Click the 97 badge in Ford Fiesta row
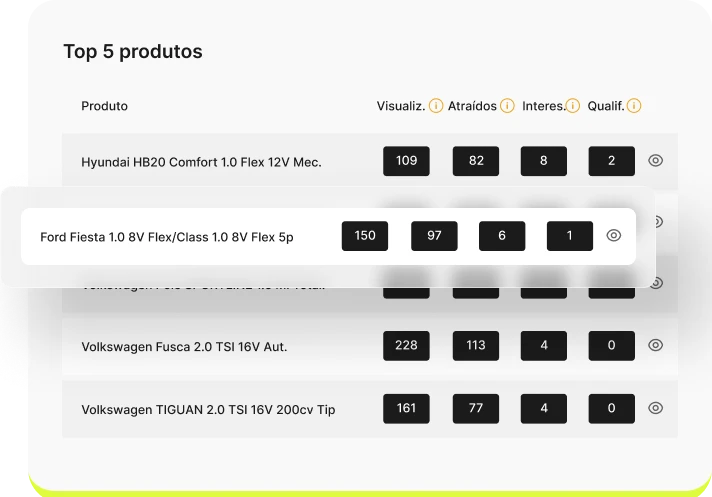The width and height of the screenshot is (712, 497). [x=434, y=236]
